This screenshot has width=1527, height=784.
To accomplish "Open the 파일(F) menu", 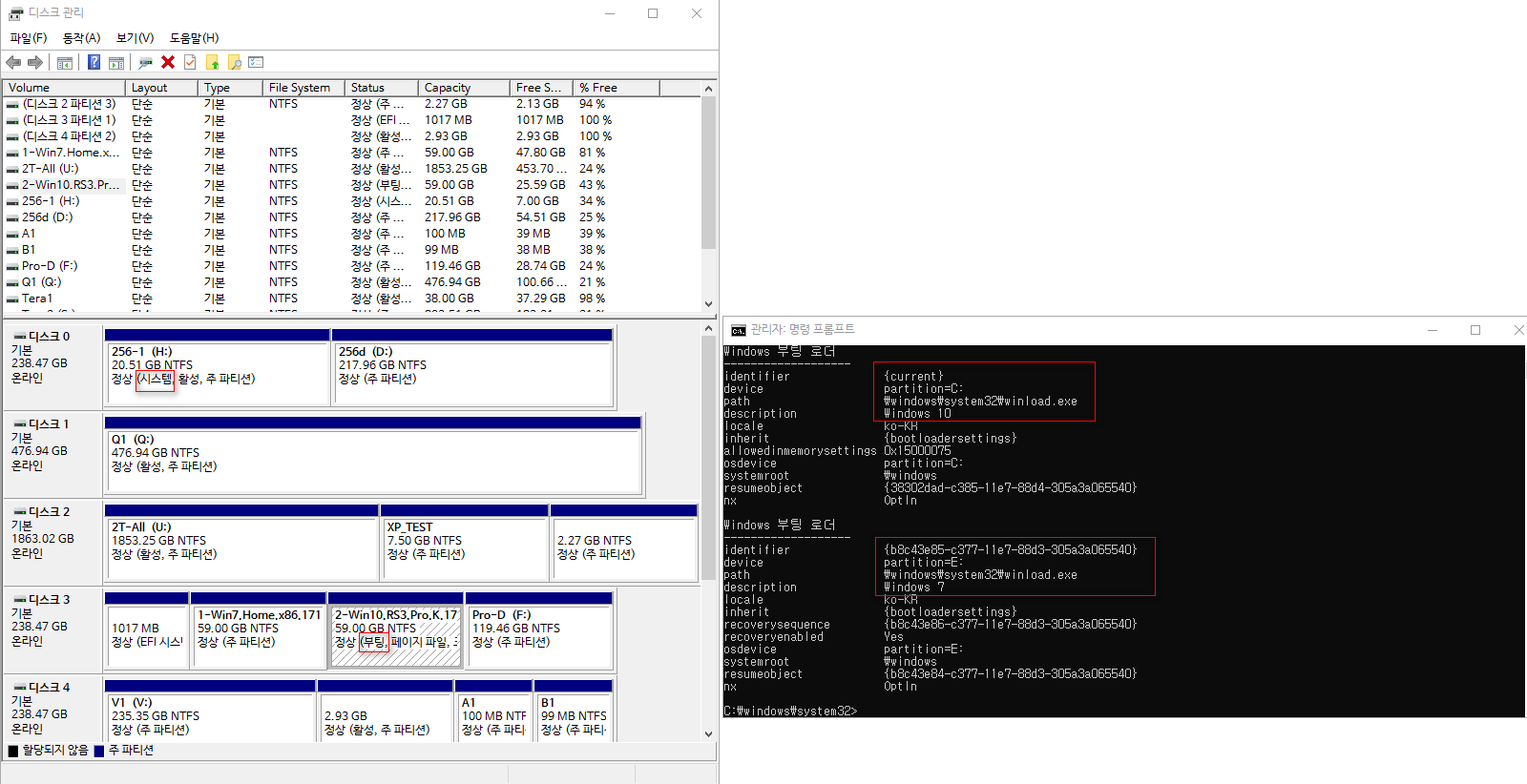I will click(29, 38).
